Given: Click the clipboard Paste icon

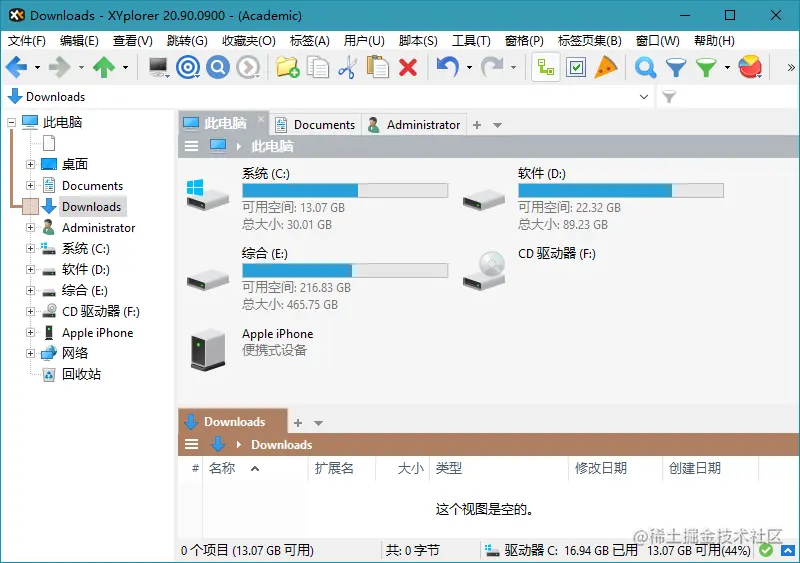Looking at the screenshot, I should 378,67.
